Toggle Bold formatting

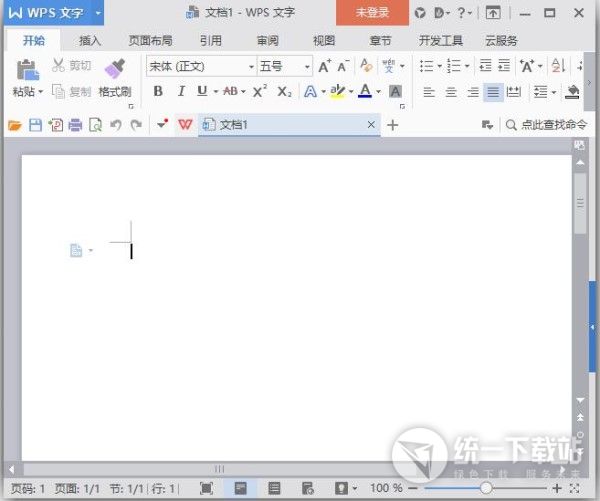[x=158, y=91]
